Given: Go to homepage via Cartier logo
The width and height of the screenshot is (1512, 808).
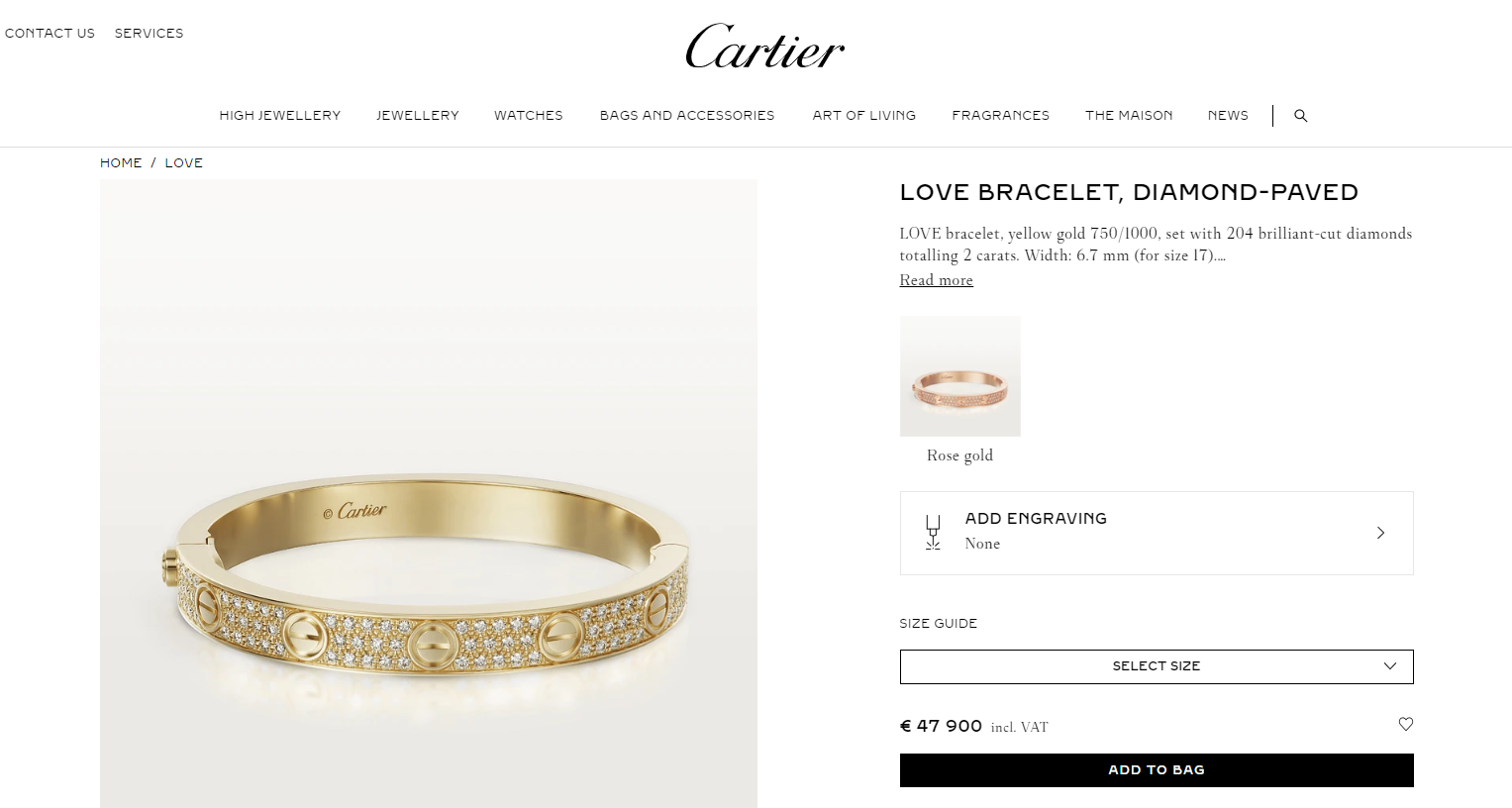Looking at the screenshot, I should pos(764,47).
